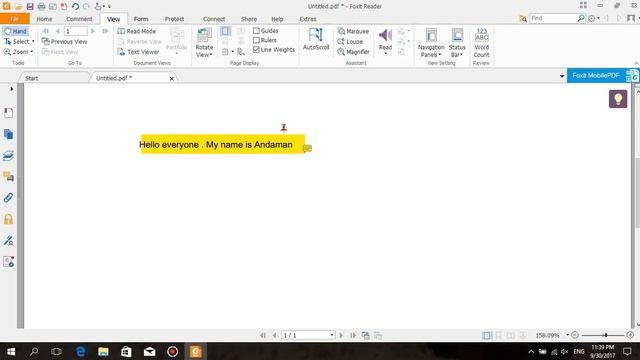Click the Foxit MobilePDF banner
Viewport: 640px width, 360px height.
pos(602,76)
